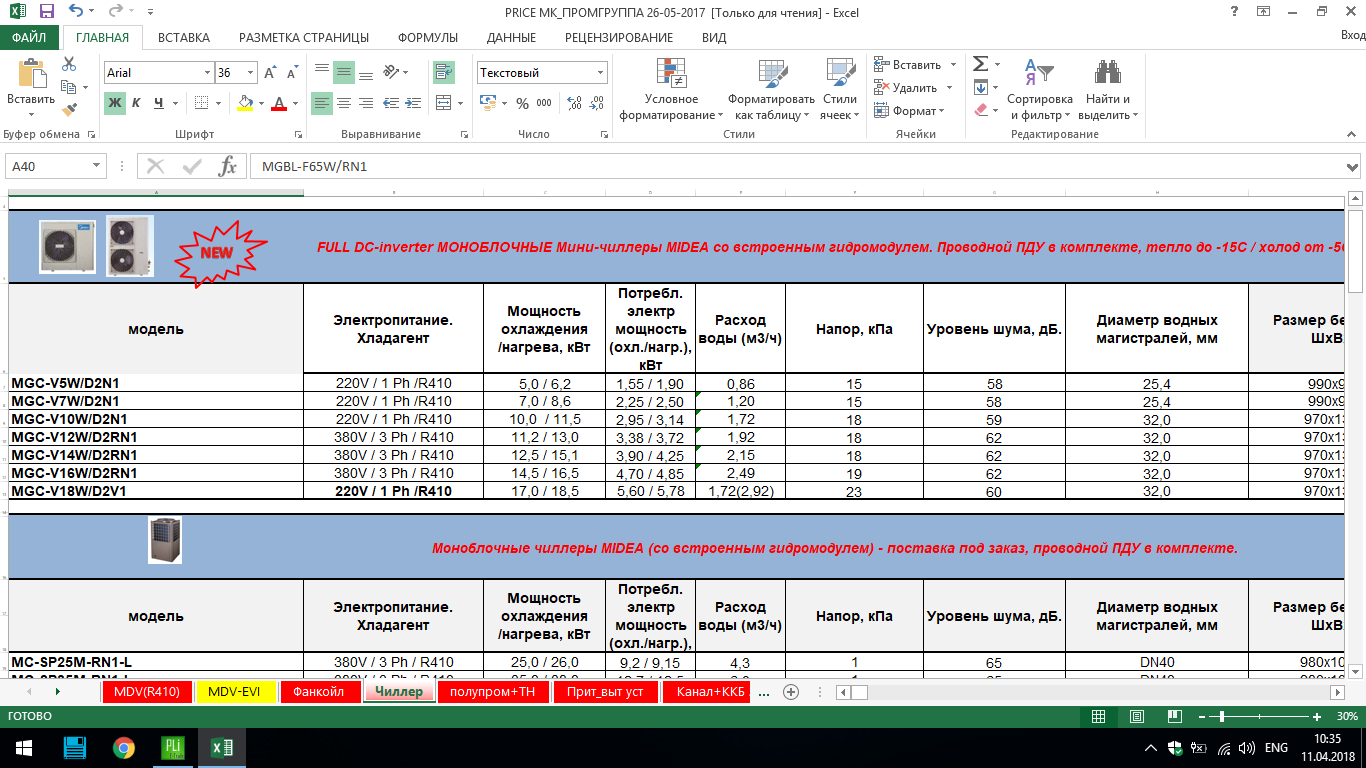The image size is (1366, 768).
Task: Switch to РАЗМЕТКА СТРАНИЦЫ ribbon tab
Action: click(304, 37)
